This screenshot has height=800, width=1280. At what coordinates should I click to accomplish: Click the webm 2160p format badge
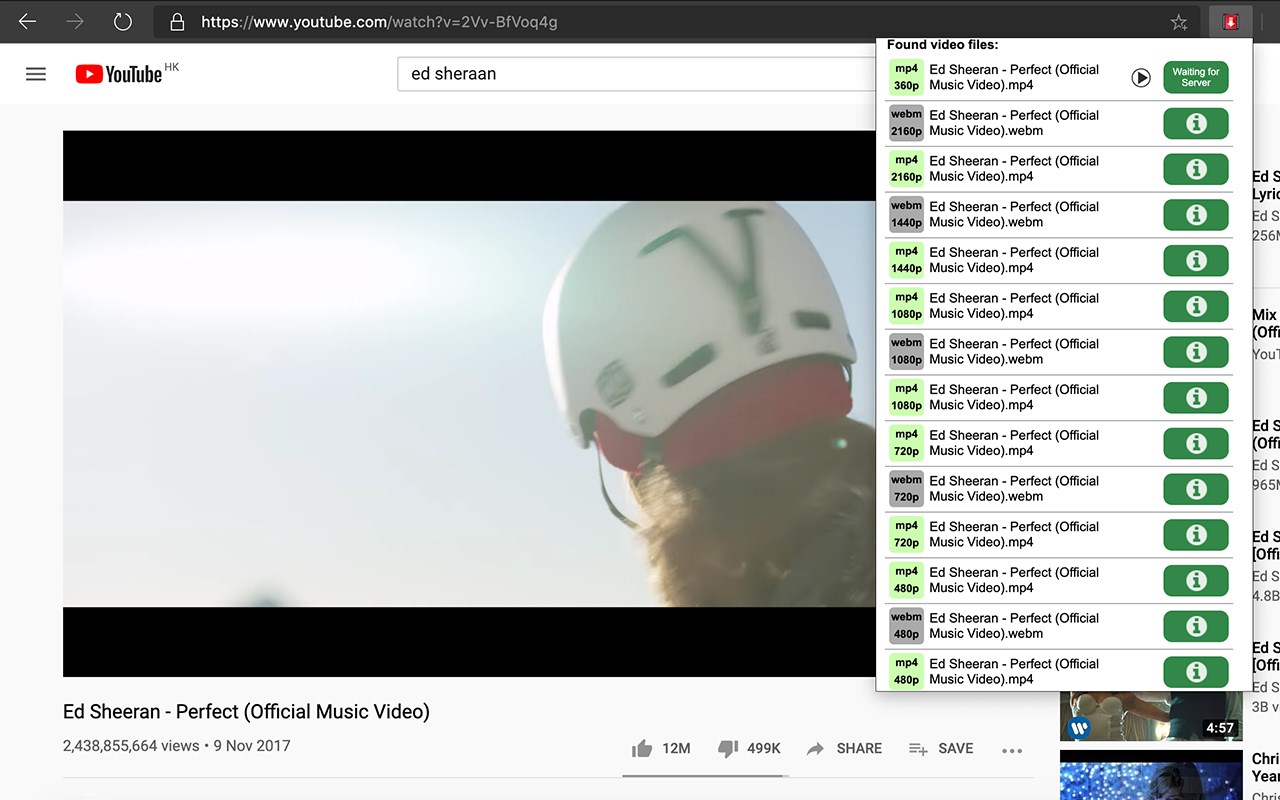(x=906, y=123)
